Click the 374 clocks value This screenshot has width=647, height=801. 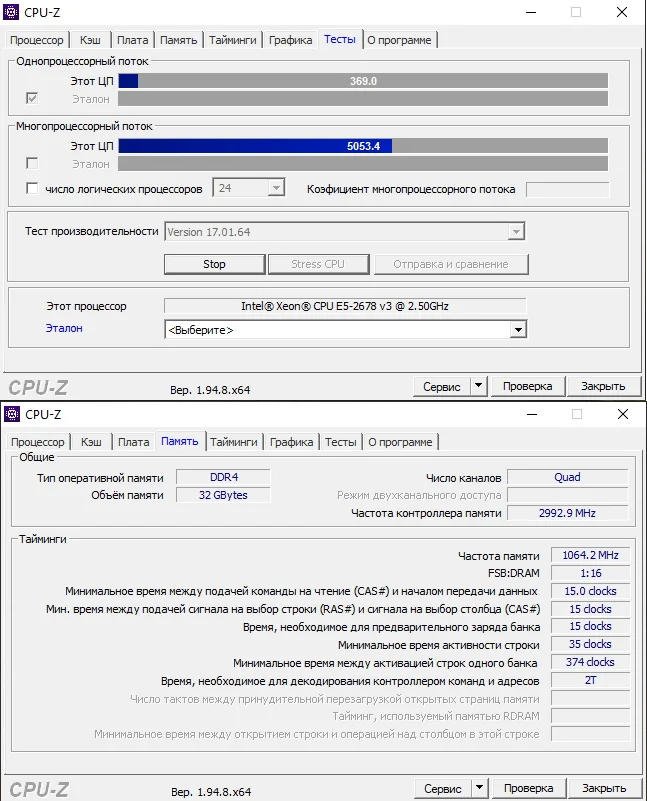590,662
